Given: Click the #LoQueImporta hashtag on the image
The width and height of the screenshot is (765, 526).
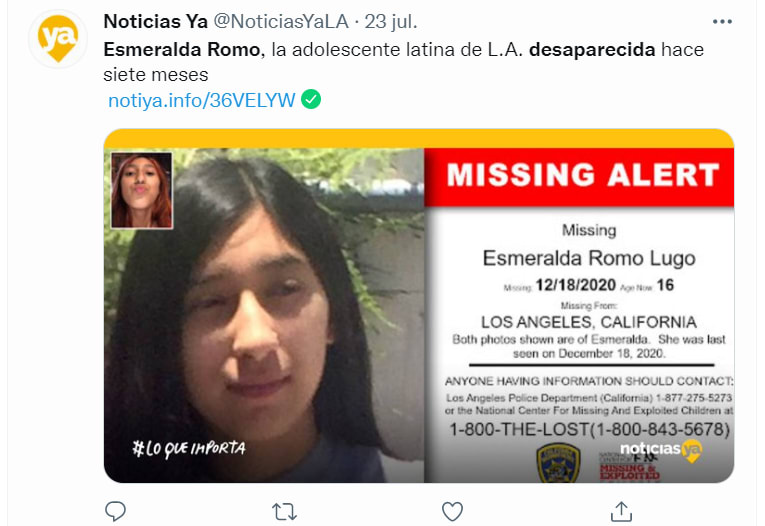Looking at the screenshot, I should [x=189, y=448].
